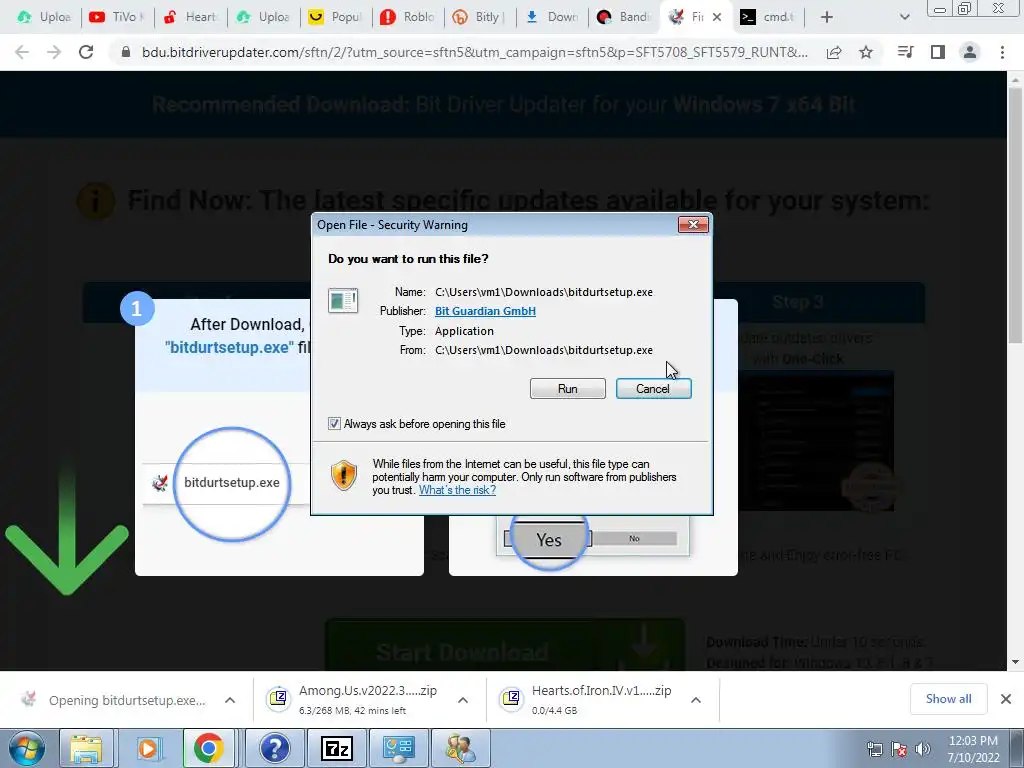Close the downloads bar
This screenshot has height=768, width=1024.
click(1006, 699)
